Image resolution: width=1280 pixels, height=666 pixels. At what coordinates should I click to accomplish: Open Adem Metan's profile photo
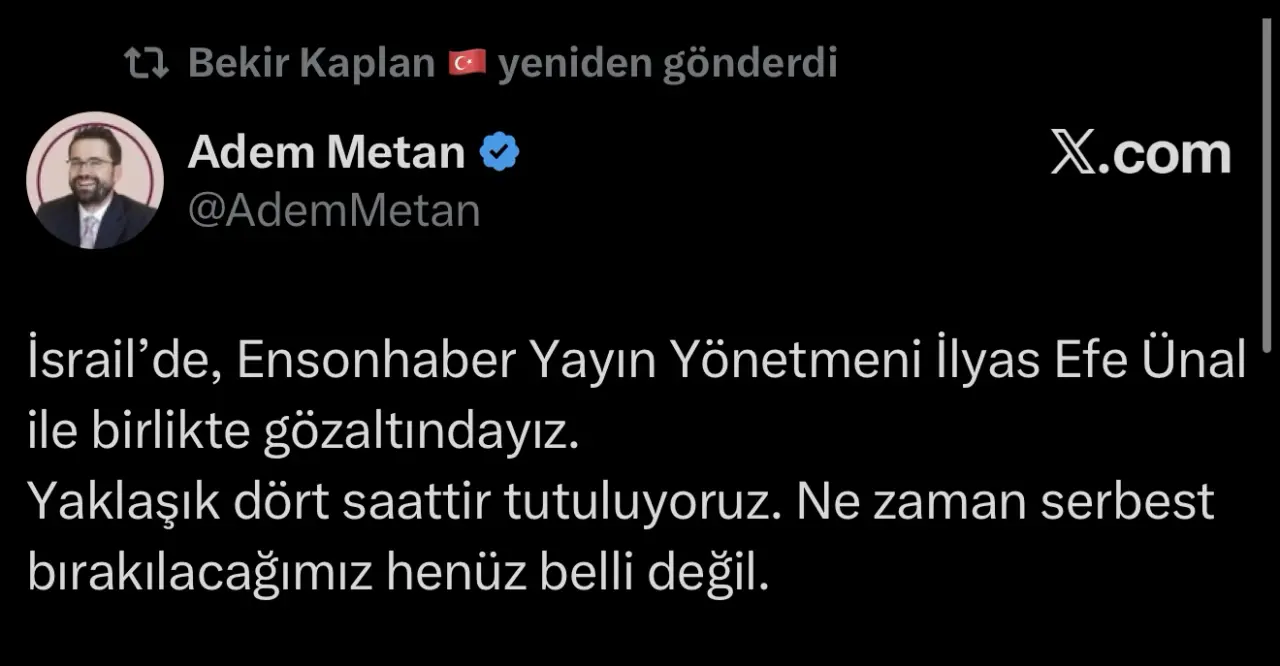coord(95,180)
